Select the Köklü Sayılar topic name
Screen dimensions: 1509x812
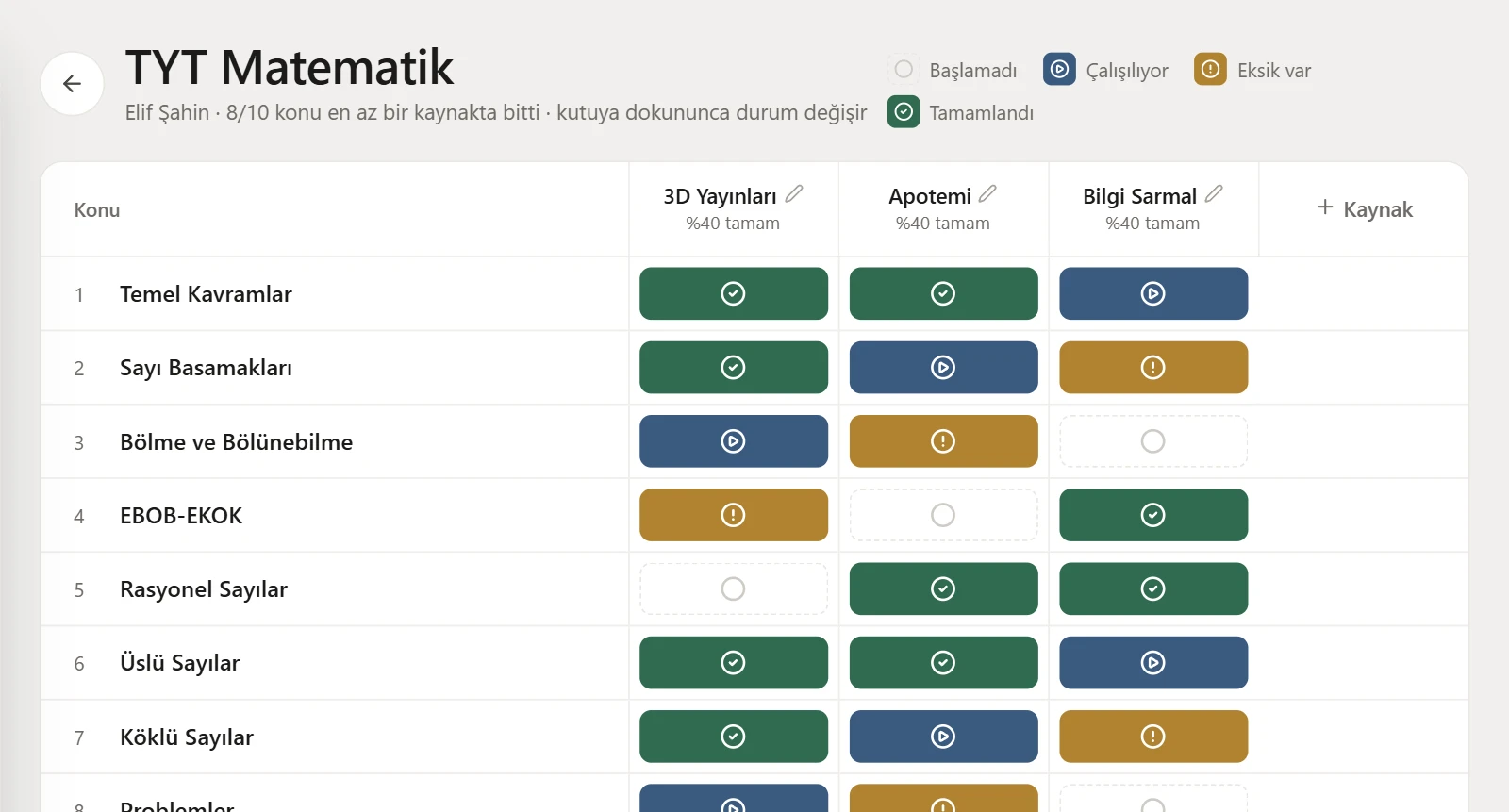pos(187,737)
